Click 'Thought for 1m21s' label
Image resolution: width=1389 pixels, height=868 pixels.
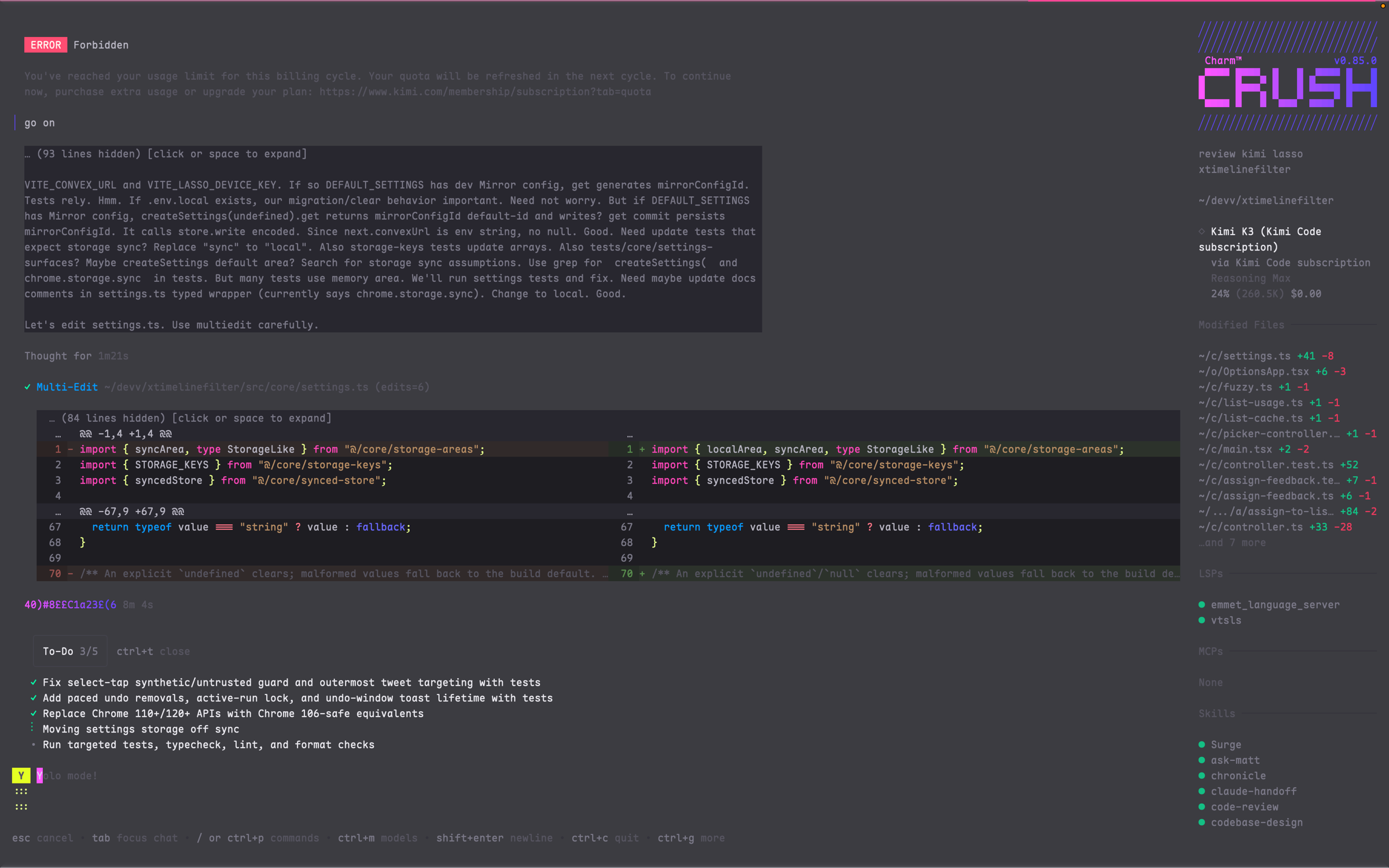(x=76, y=356)
